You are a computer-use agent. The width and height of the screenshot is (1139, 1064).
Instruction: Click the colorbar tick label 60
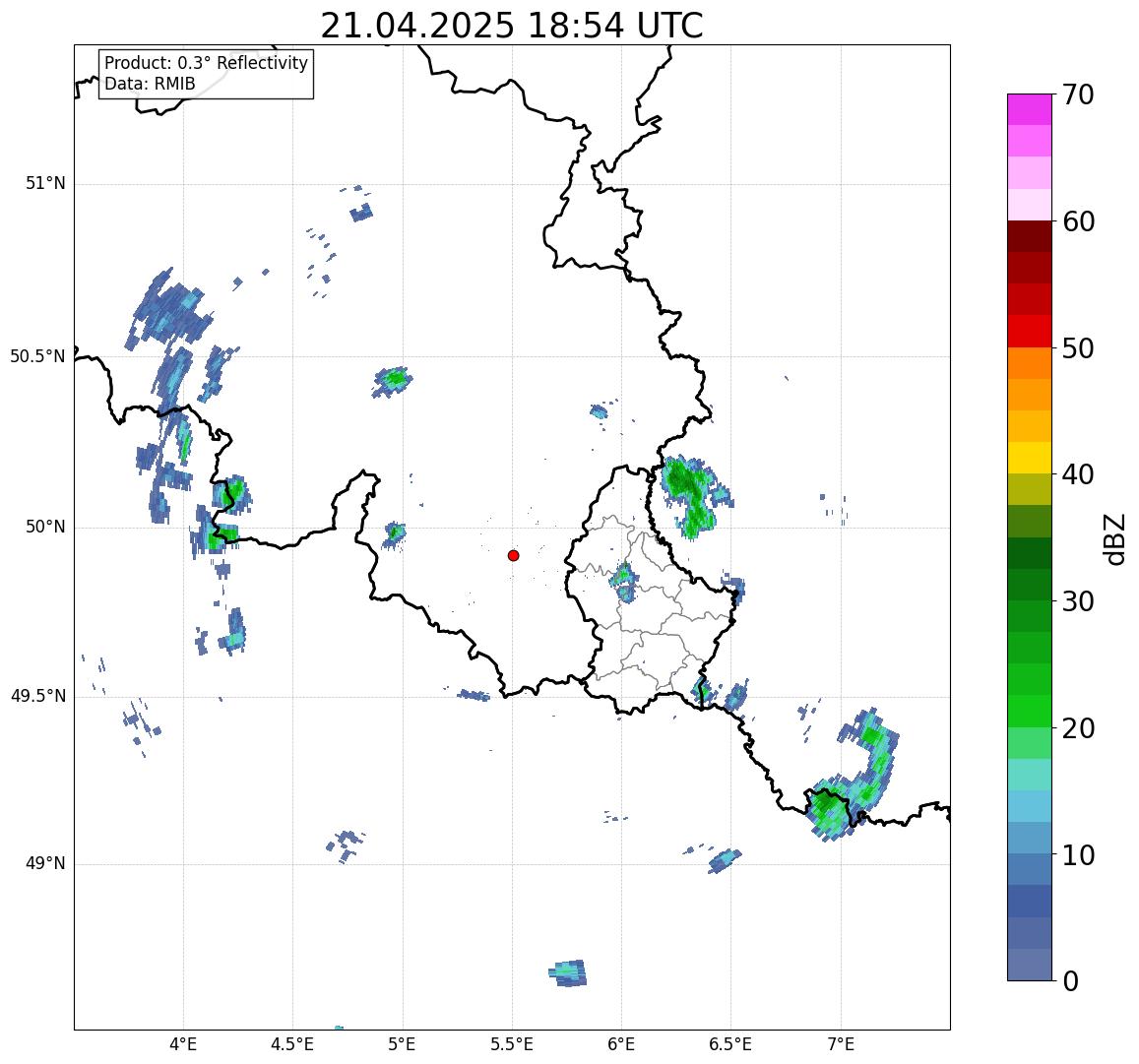pyautogui.click(x=1078, y=221)
